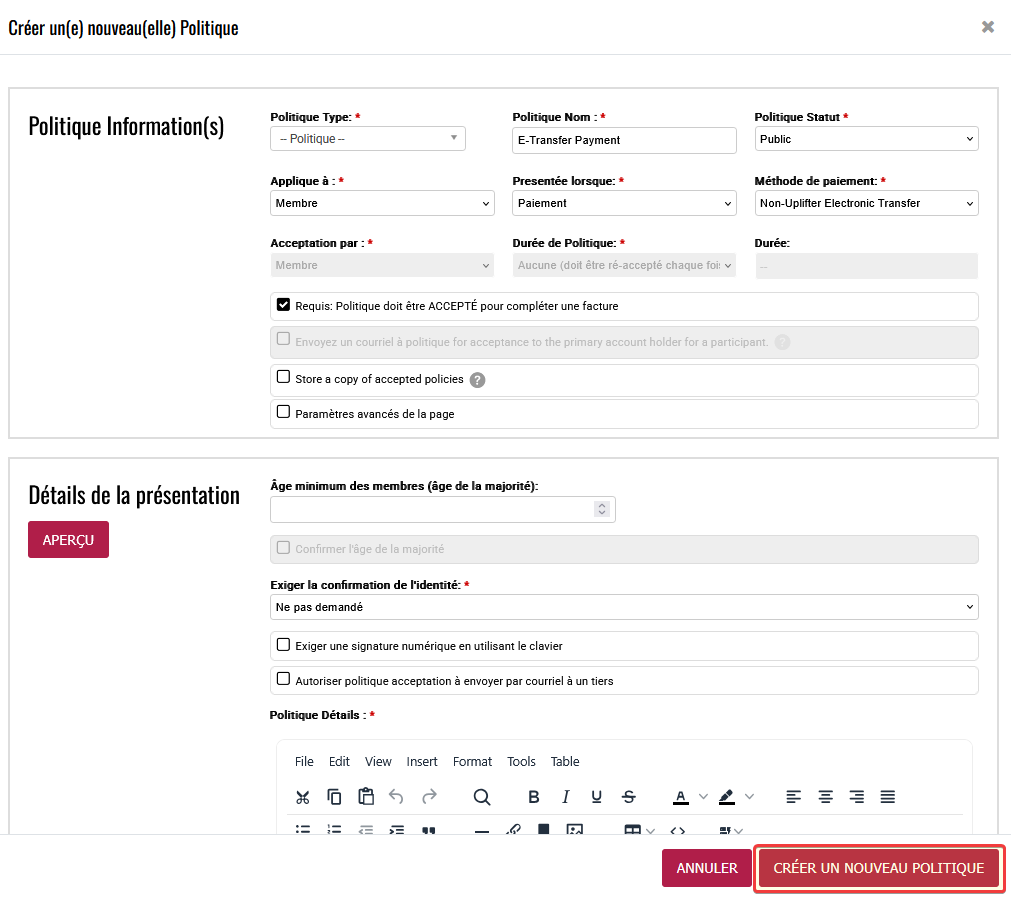The image size is (1011, 898).
Task: Expand the Méthode de paiement dropdown
Action: pyautogui.click(x=866, y=203)
